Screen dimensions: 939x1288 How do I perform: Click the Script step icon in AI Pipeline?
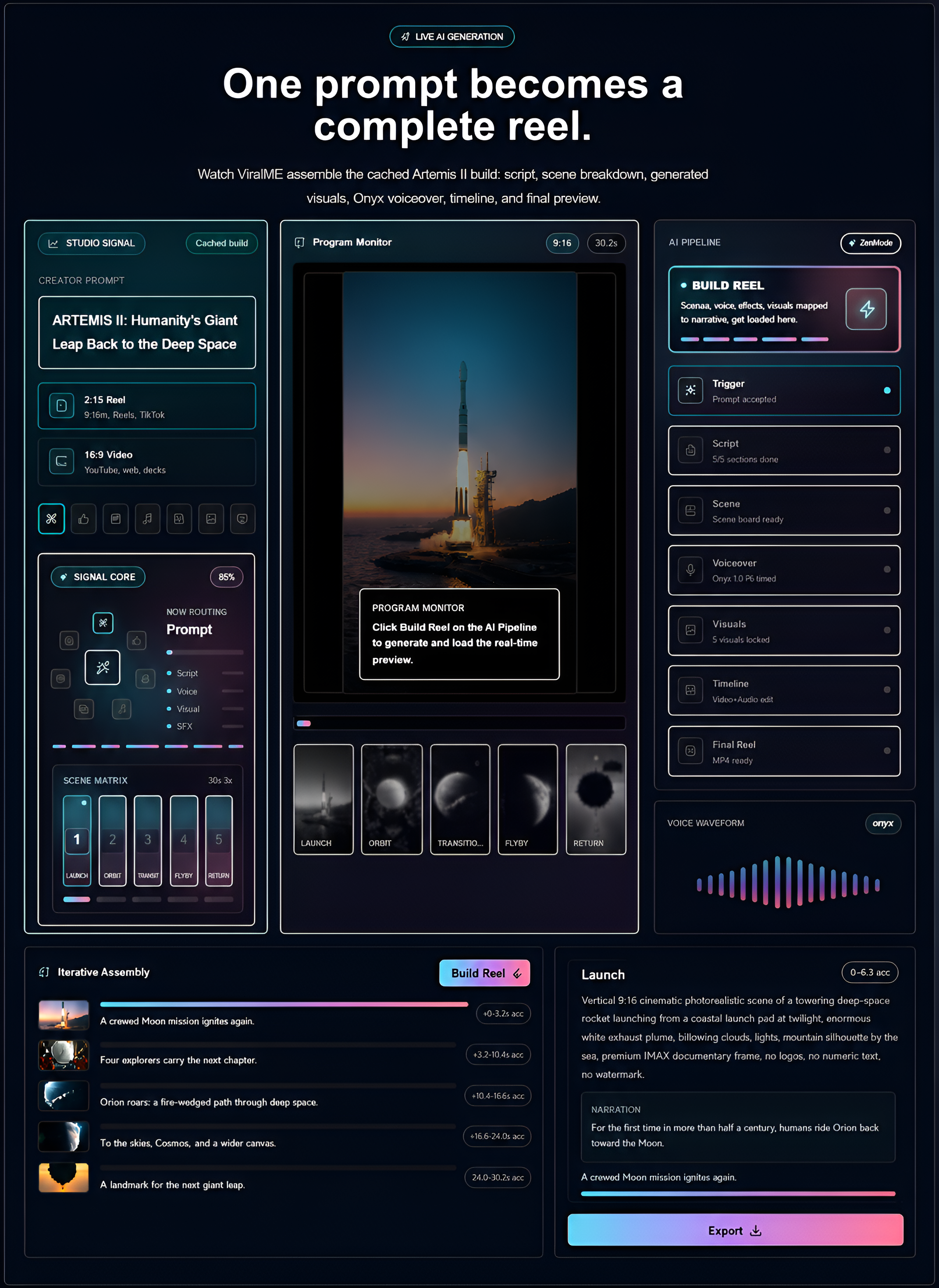(690, 450)
